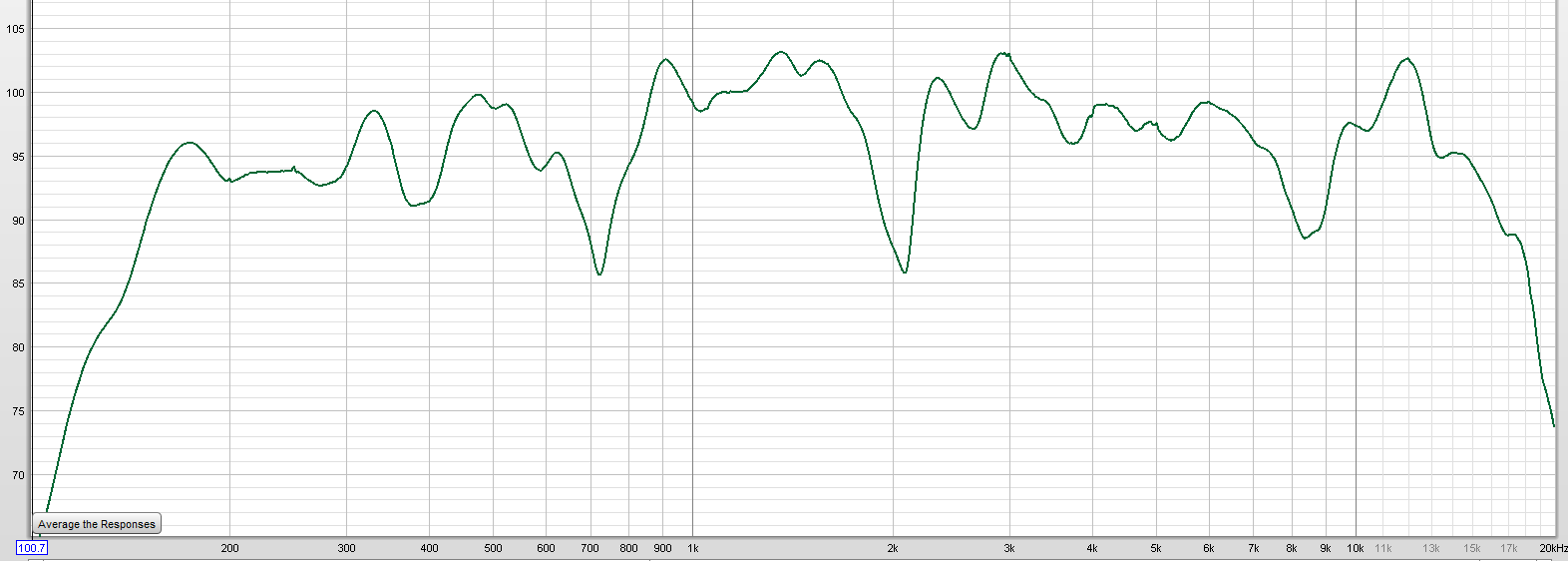
Task: Select the 100.7 frequency start field
Action: pos(31,548)
